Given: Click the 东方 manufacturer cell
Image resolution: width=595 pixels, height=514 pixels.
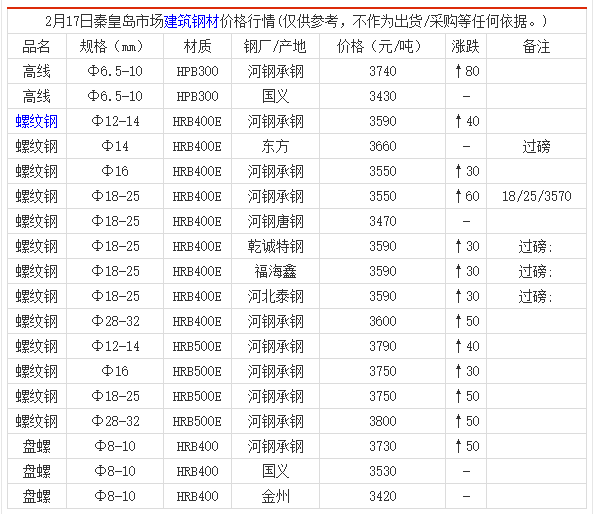Looking at the screenshot, I should (x=275, y=146).
